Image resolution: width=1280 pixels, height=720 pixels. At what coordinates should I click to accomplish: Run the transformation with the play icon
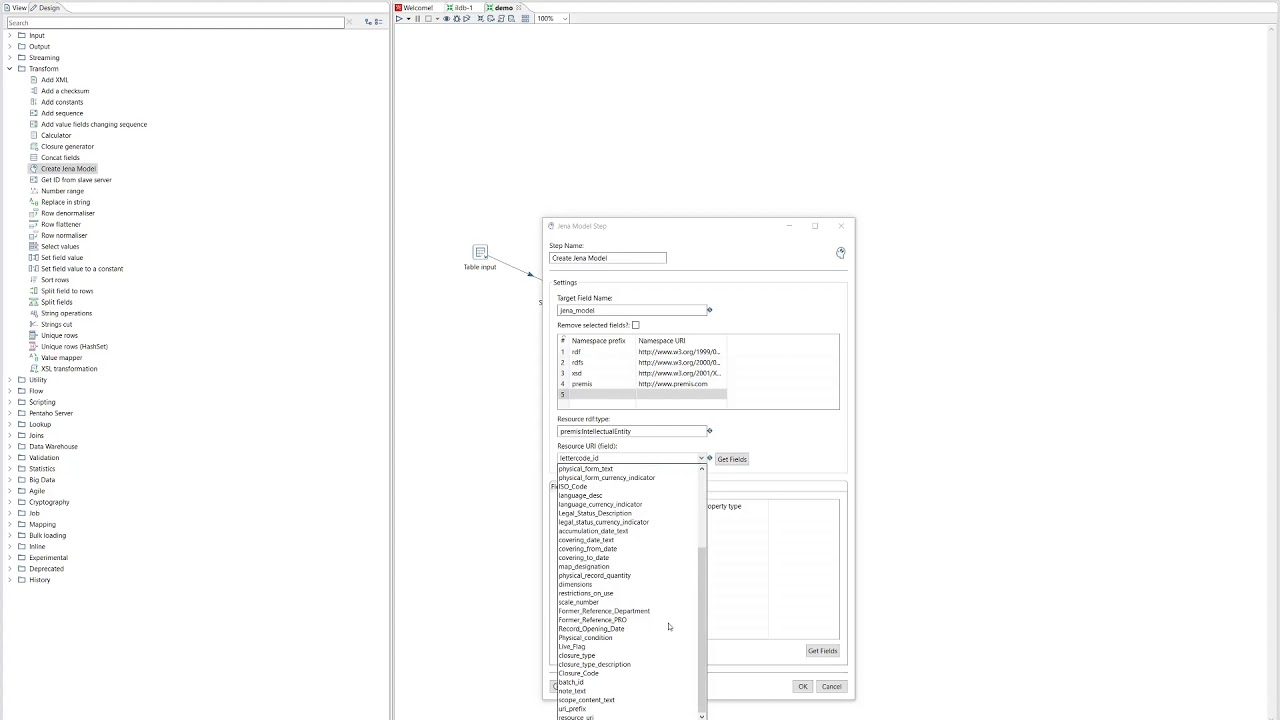point(398,19)
